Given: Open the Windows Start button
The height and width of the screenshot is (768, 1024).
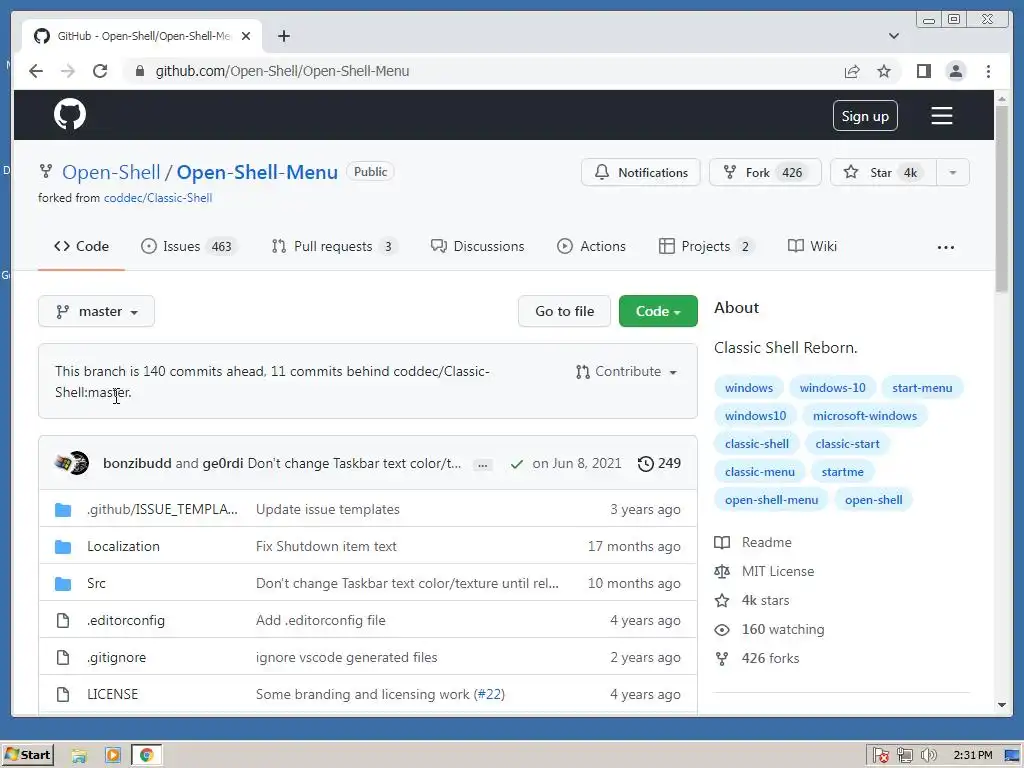Looking at the screenshot, I should coord(27,756).
